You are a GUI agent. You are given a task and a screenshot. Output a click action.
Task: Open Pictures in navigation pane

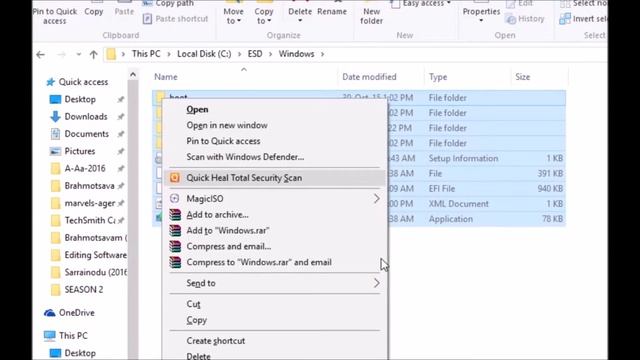(80, 151)
